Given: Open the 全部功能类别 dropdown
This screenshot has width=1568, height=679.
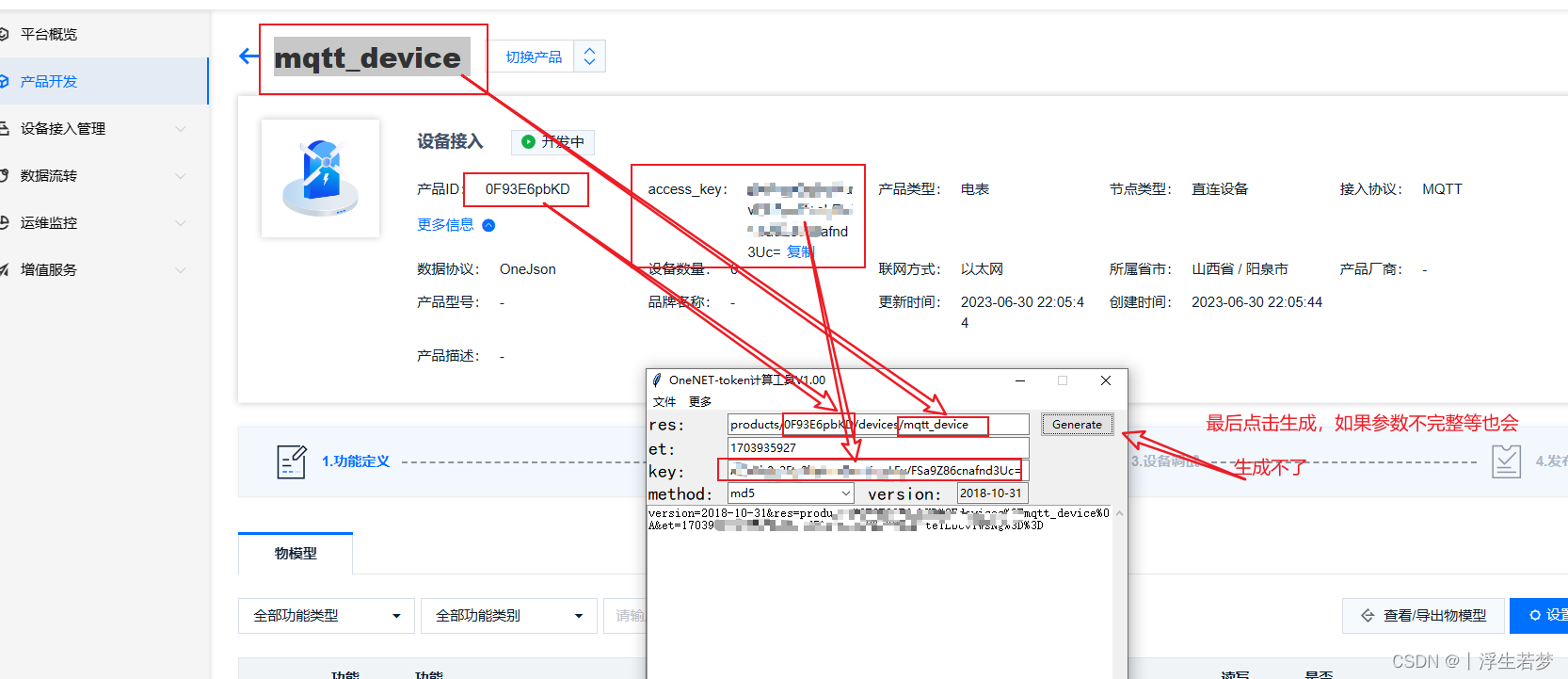Looking at the screenshot, I should 508,616.
